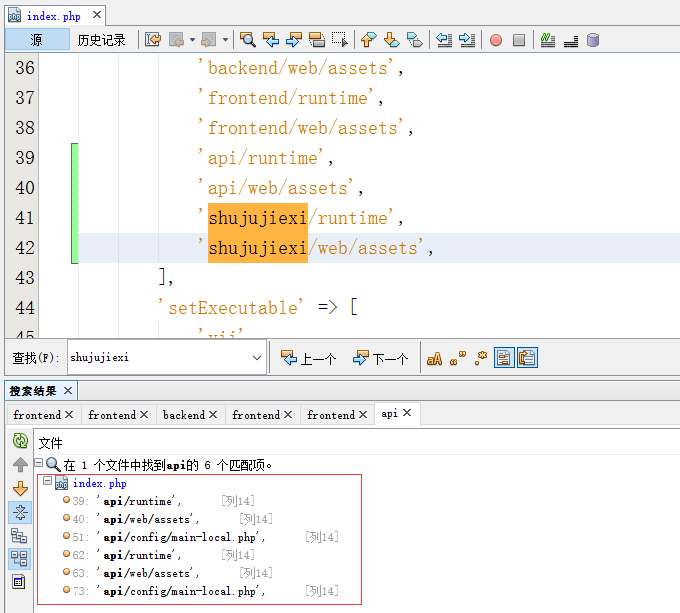The width and height of the screenshot is (680, 613).
Task: Open the find text history dropdown
Action: (256, 358)
